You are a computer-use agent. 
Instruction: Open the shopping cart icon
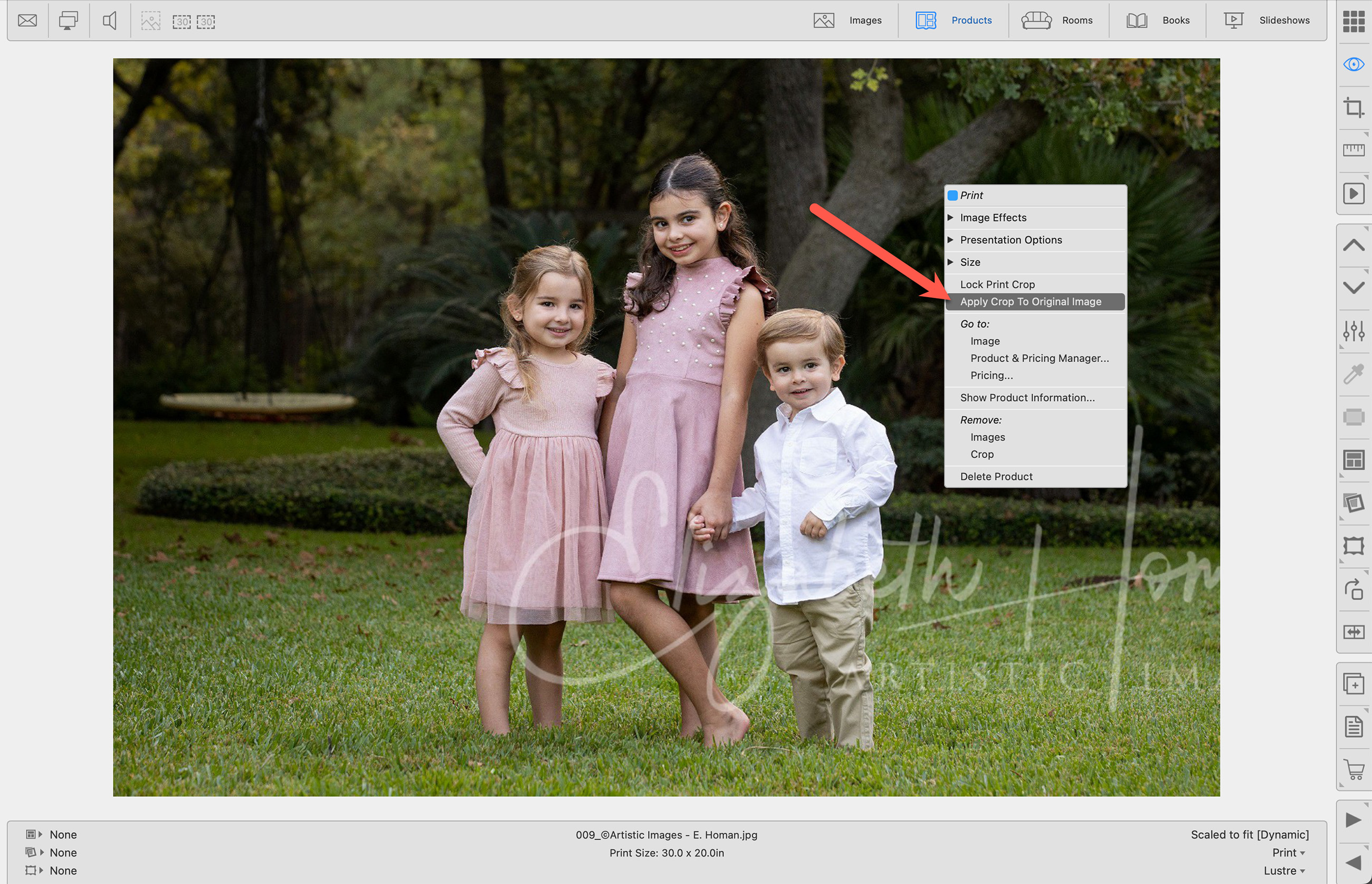1354,769
